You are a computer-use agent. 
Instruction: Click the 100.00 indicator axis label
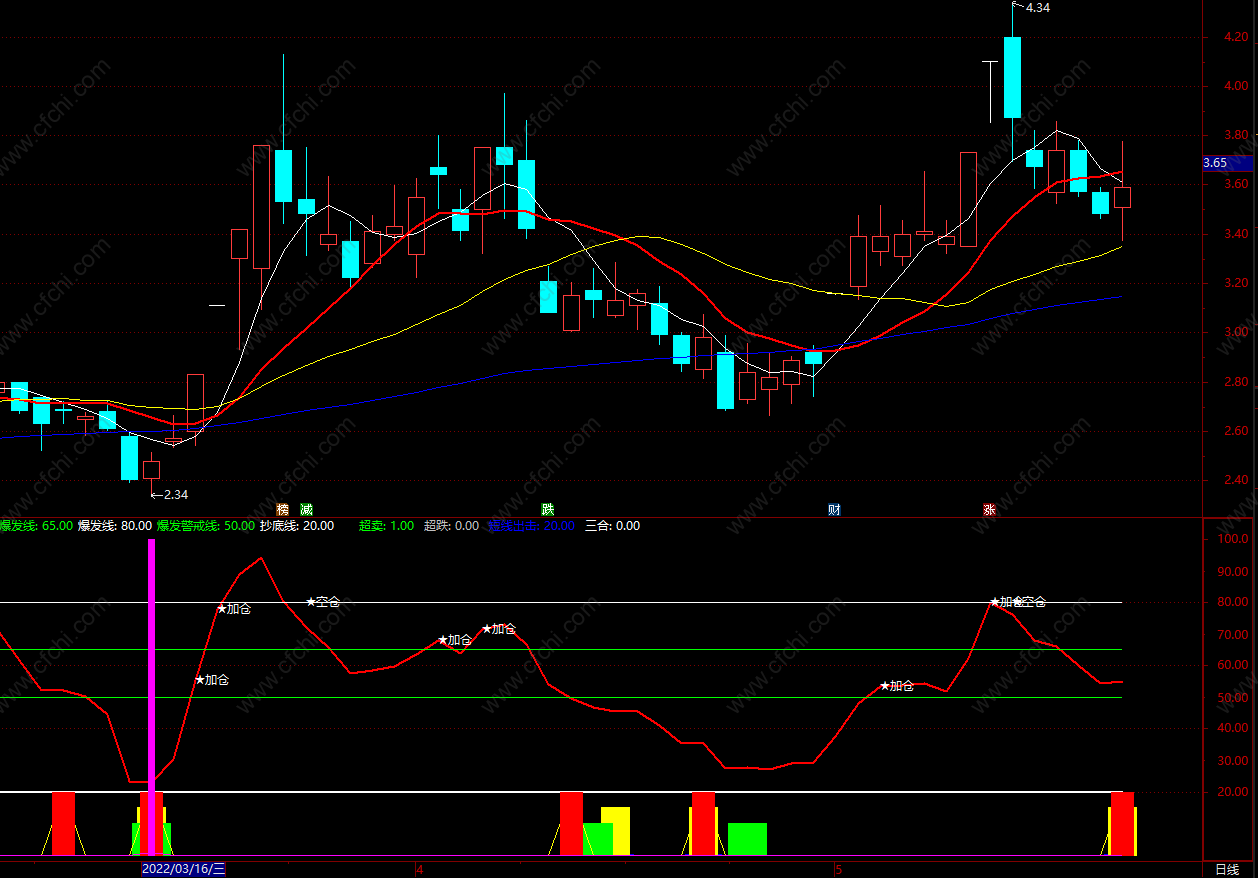[1234, 539]
